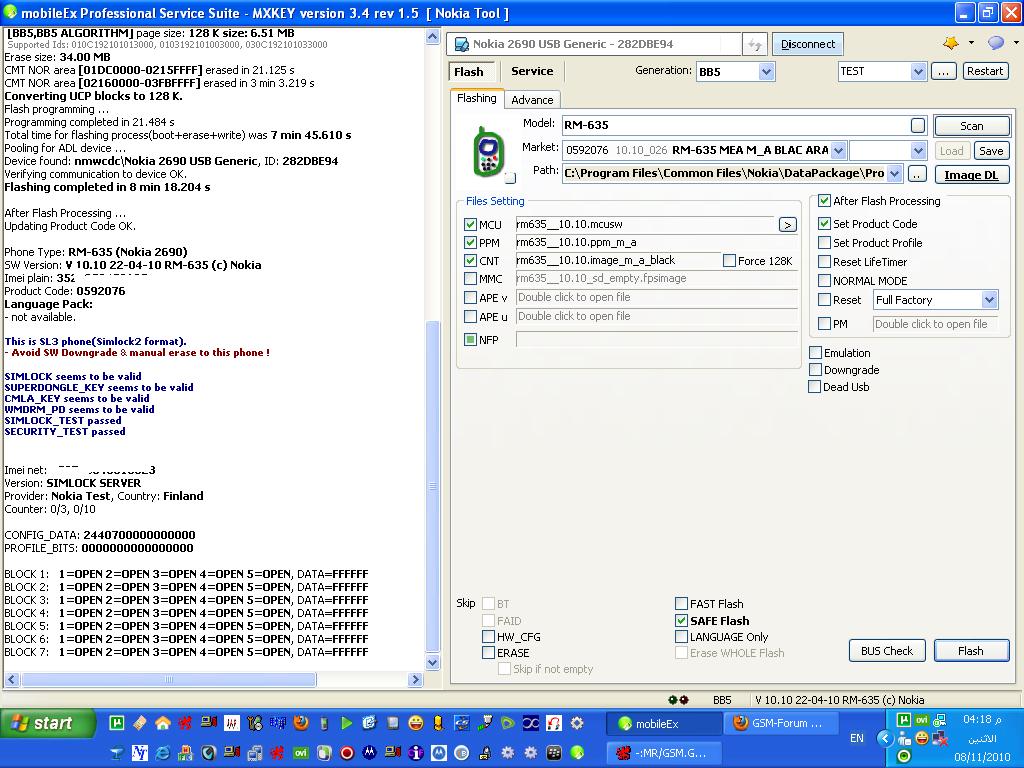Open Internet Explorer from quick launch
Image resolution: width=1024 pixels, height=768 pixels.
[163, 753]
